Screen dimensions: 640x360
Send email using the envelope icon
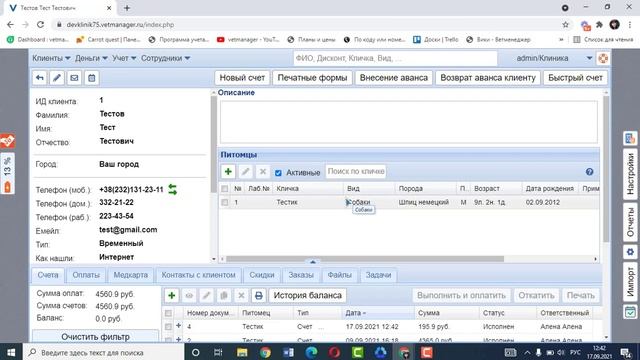[74, 78]
